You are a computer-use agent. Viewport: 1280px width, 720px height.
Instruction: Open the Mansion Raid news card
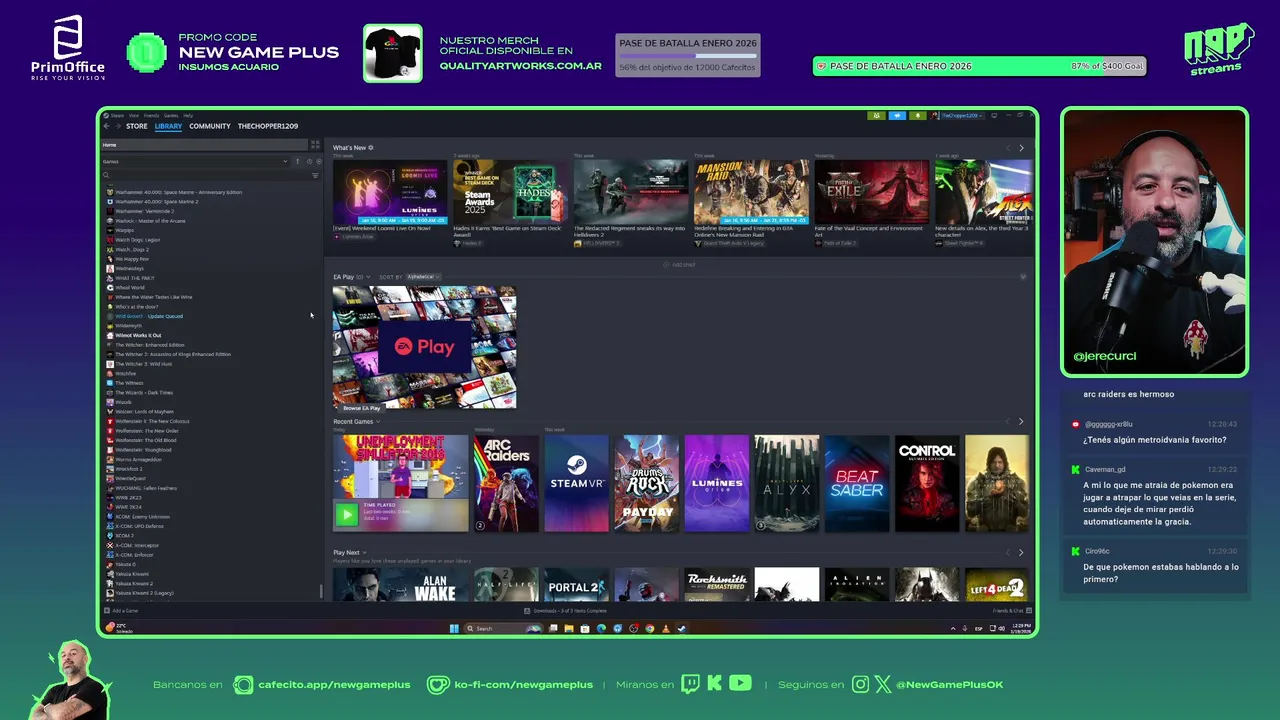click(751, 192)
